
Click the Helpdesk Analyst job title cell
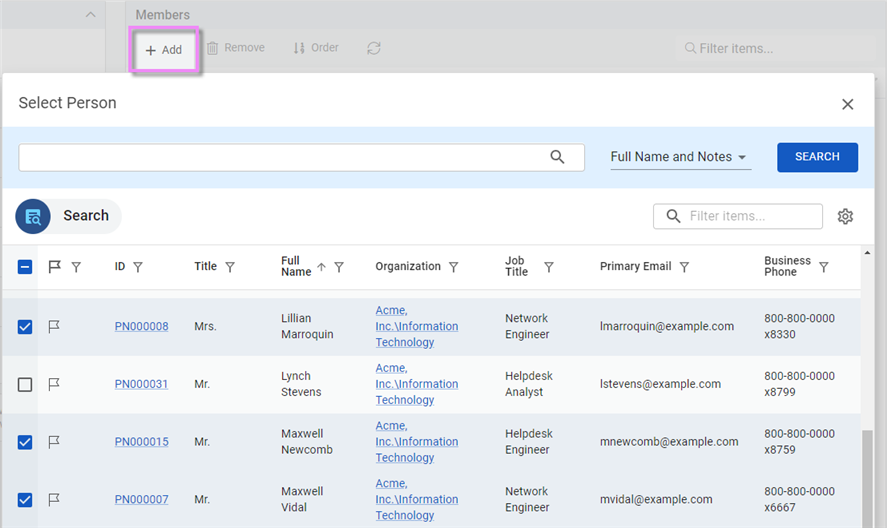pos(529,384)
